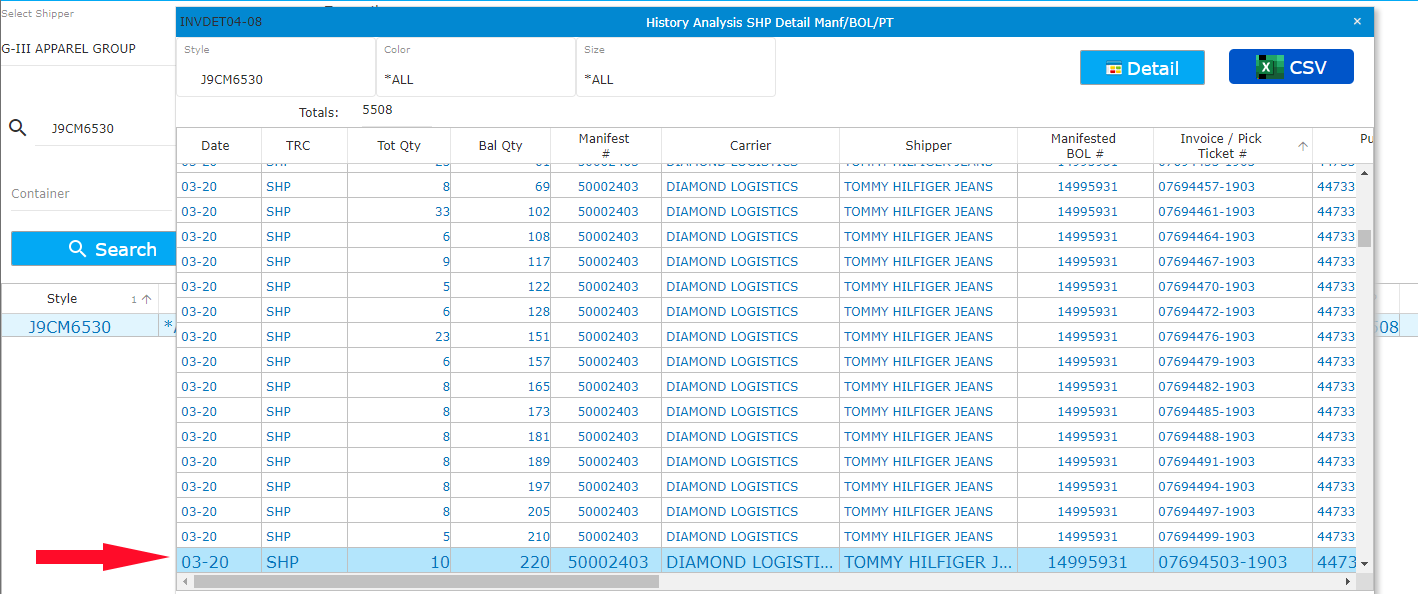Select pick ticket 07694470-1903
Image resolution: width=1418 pixels, height=594 pixels.
coord(1206,286)
